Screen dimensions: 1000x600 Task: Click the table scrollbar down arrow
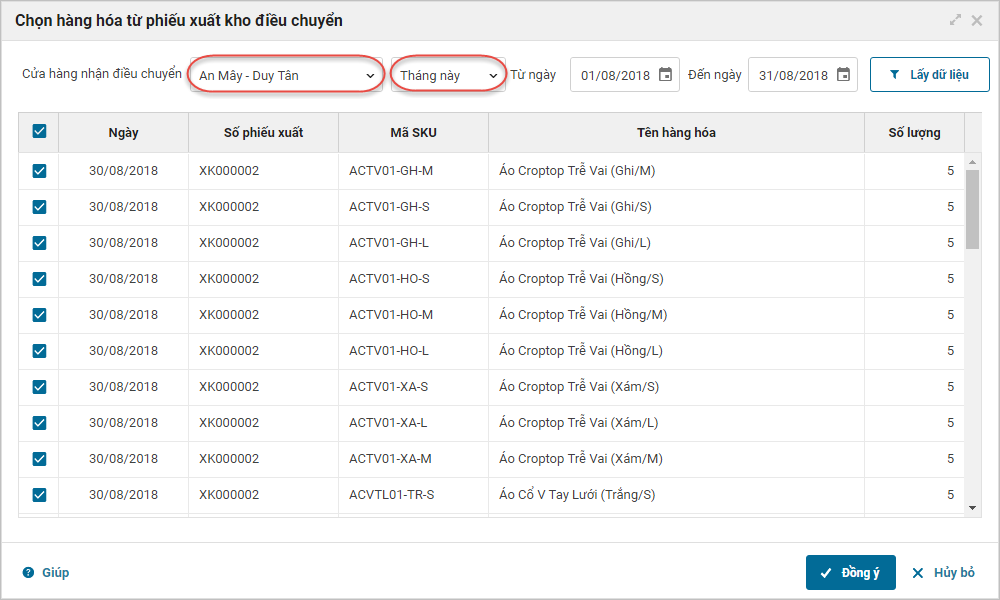[x=973, y=508]
